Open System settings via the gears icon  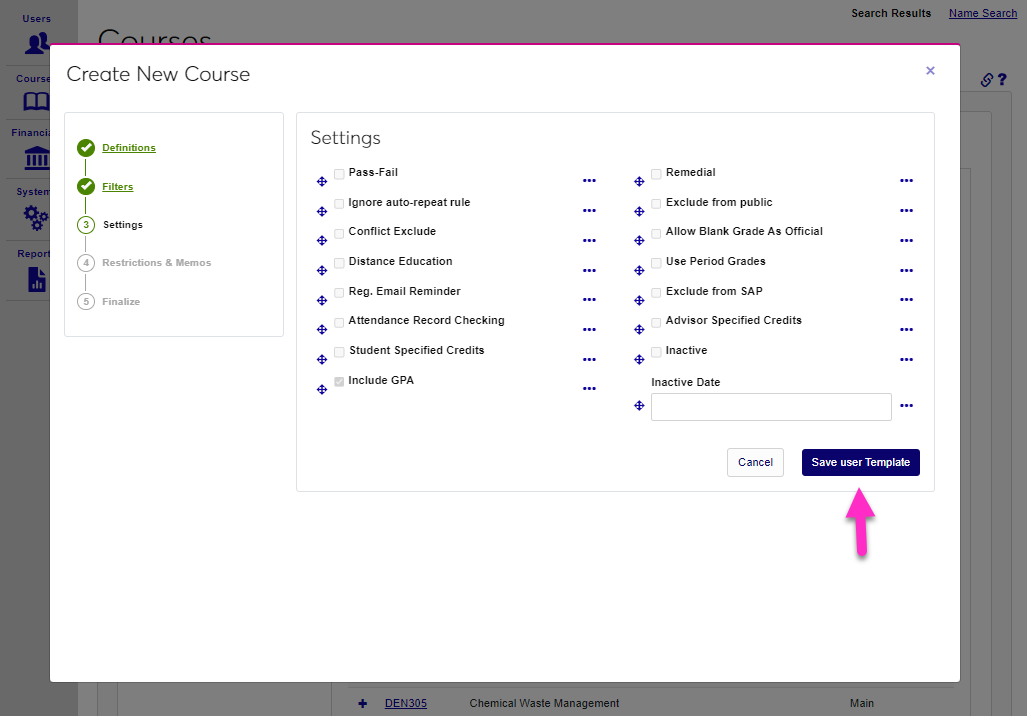pyautogui.click(x=35, y=217)
